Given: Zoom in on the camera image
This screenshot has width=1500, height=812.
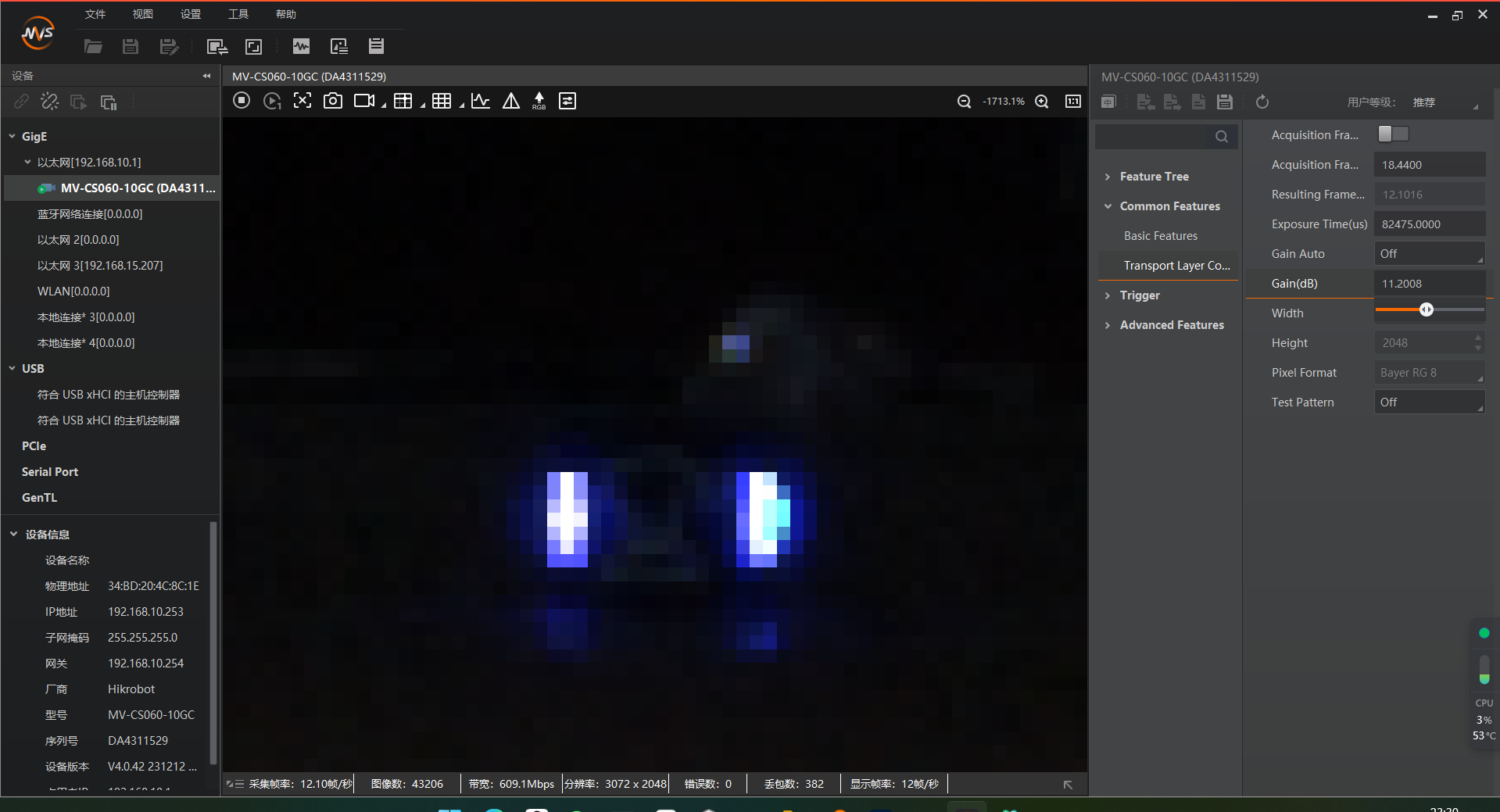Looking at the screenshot, I should (x=1042, y=102).
